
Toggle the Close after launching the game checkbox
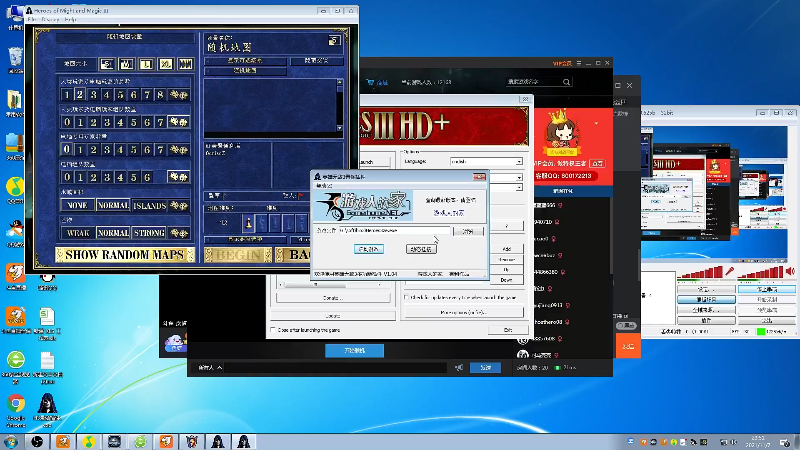point(273,330)
